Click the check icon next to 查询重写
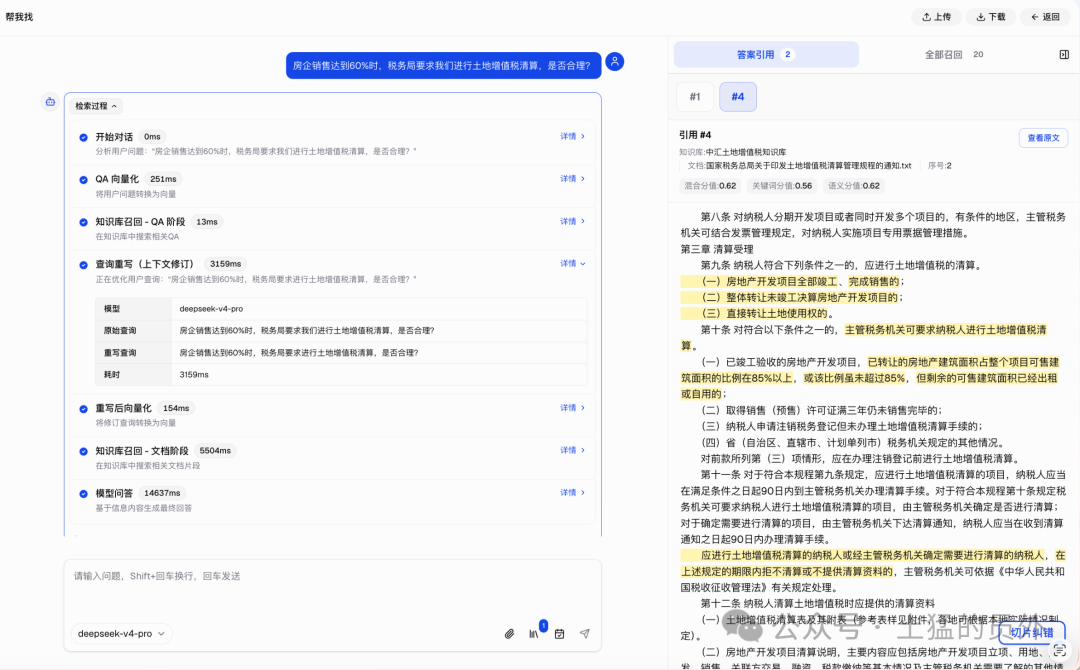The width and height of the screenshot is (1080, 670). (x=83, y=265)
